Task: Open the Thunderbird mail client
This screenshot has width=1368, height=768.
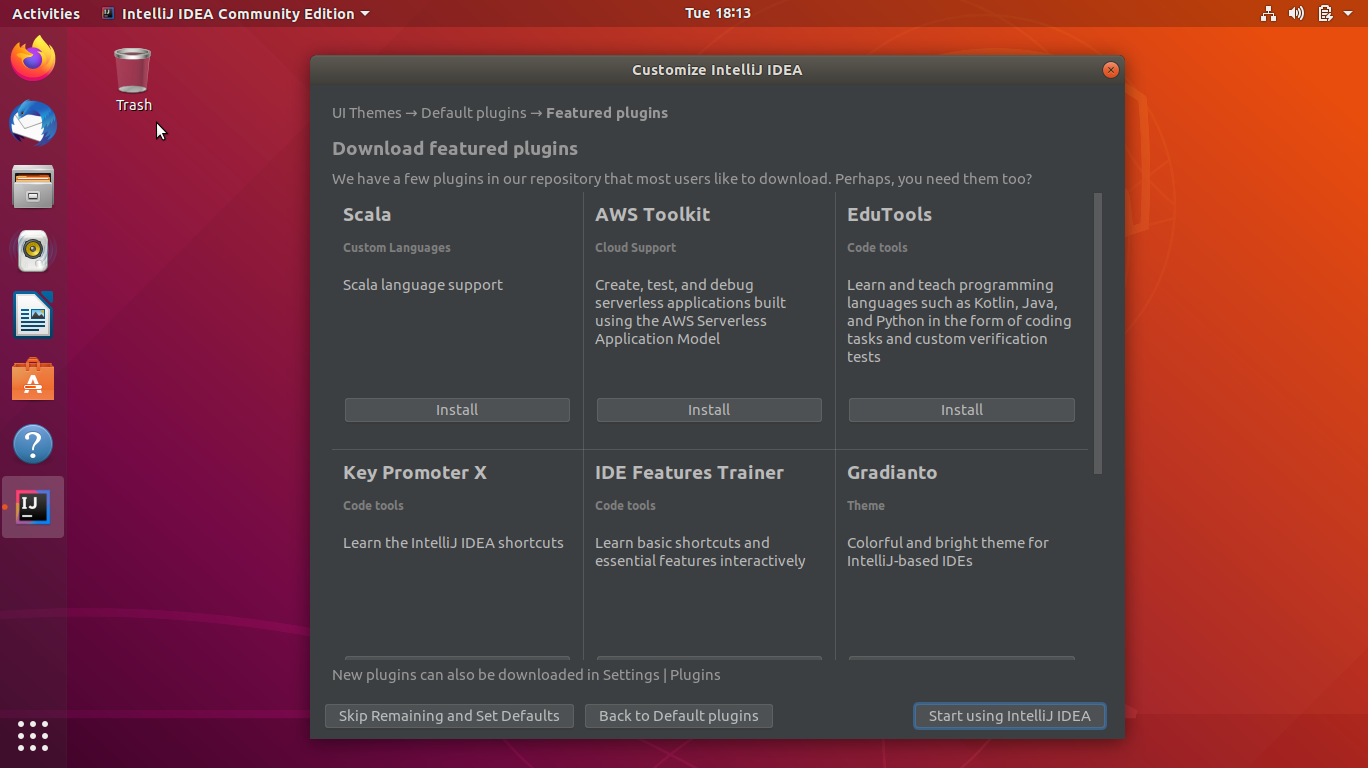Action: coord(33,123)
